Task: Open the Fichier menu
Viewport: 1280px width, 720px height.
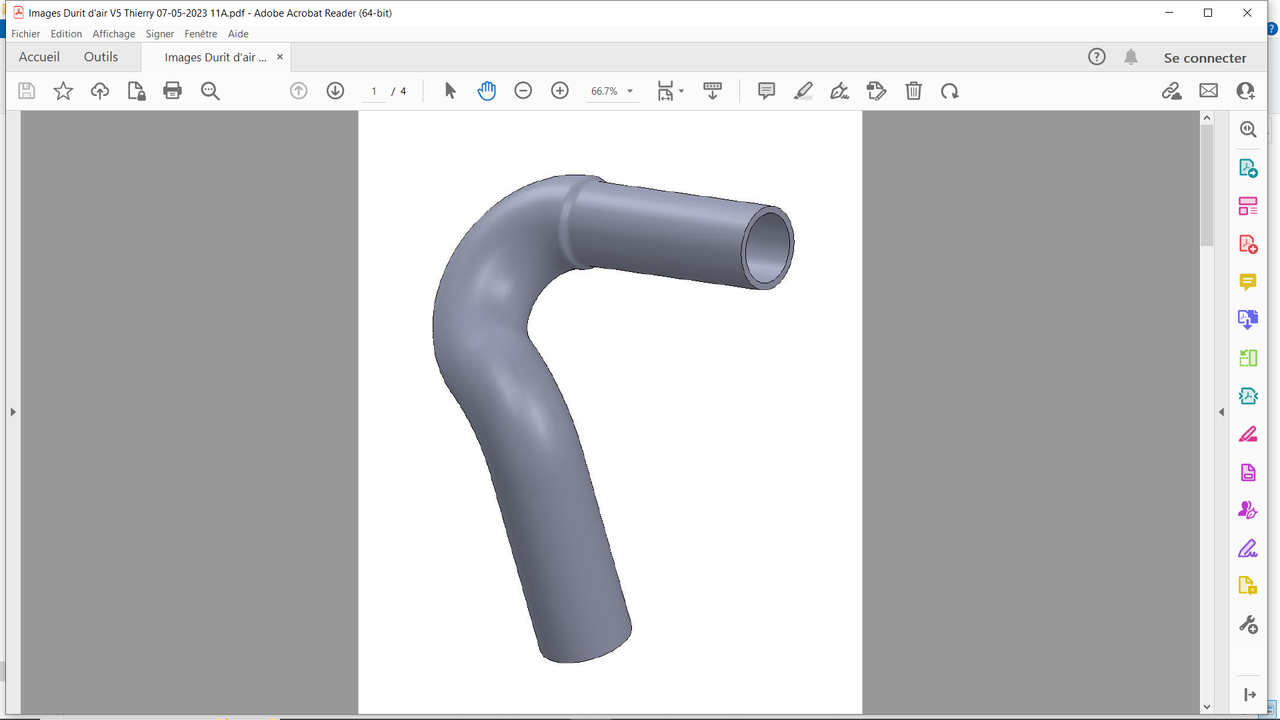Action: (26, 34)
